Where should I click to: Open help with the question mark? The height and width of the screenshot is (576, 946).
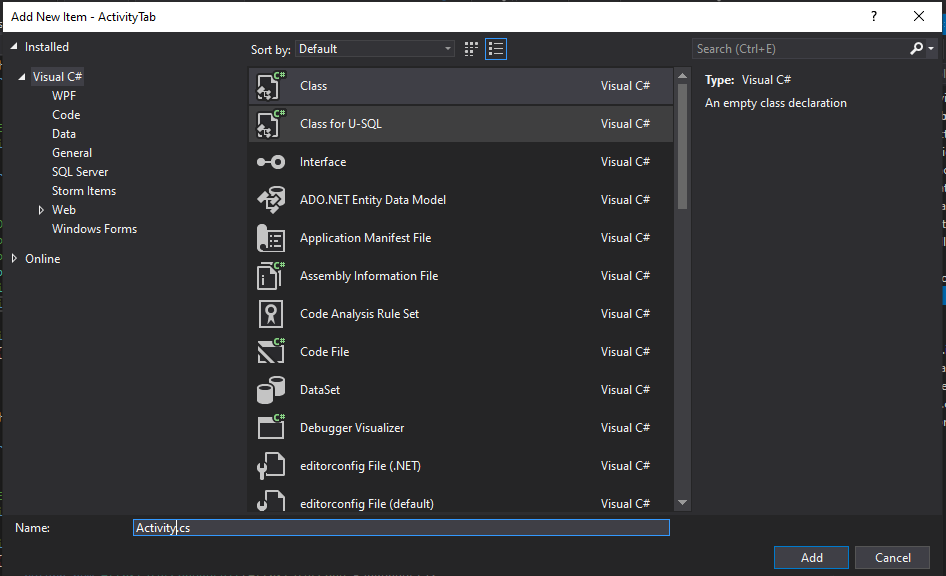click(874, 16)
